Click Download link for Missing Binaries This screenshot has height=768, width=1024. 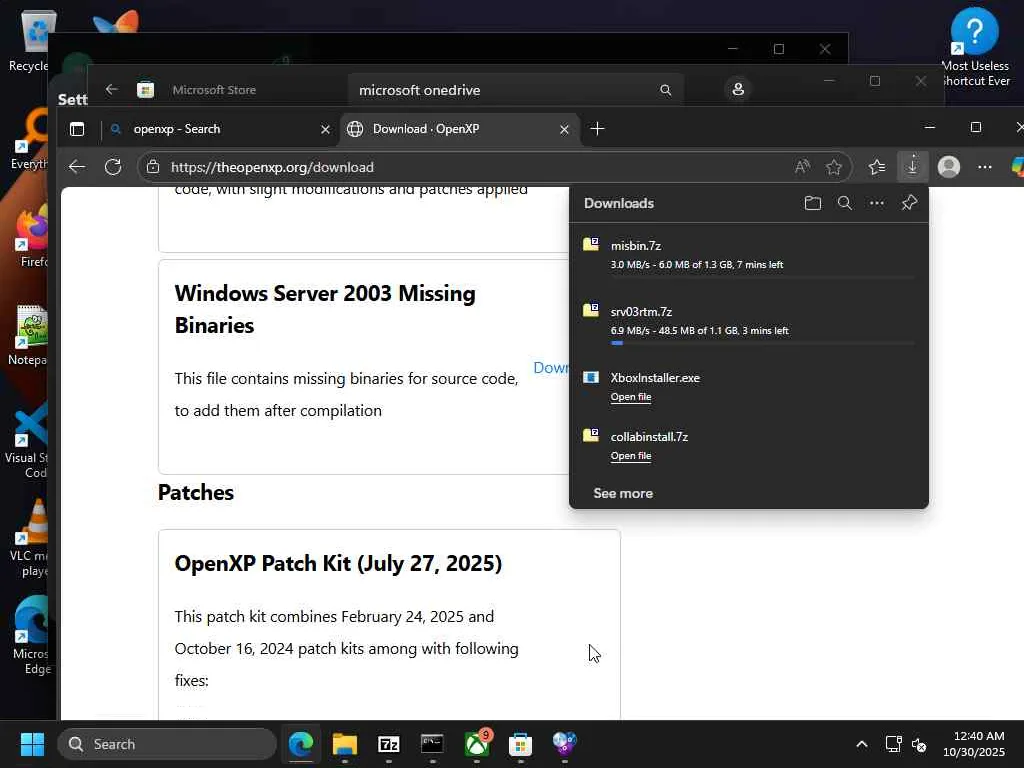[x=551, y=368]
